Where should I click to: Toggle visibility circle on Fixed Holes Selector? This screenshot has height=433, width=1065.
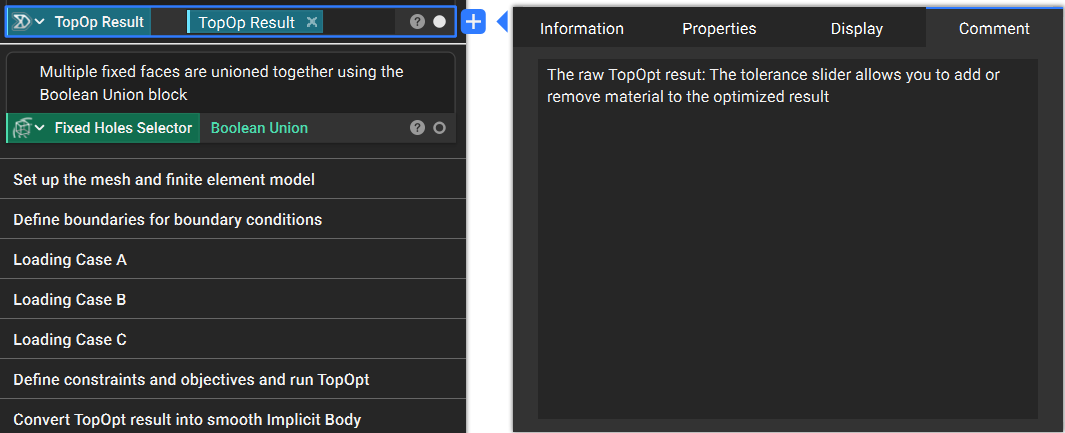pyautogui.click(x=439, y=128)
